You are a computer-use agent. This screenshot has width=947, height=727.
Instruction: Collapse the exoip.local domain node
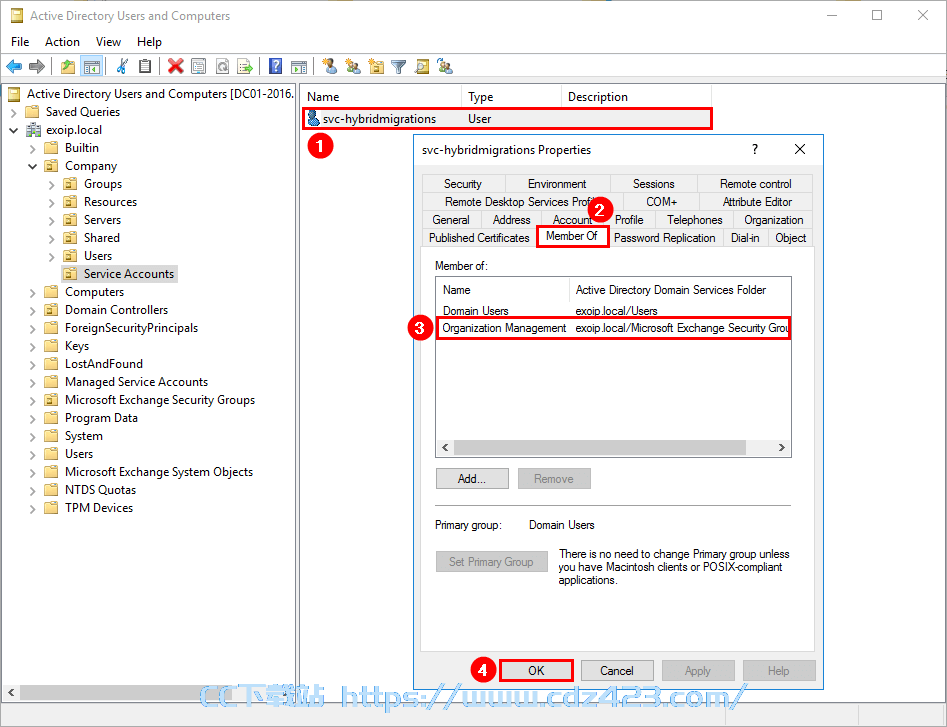pos(13,130)
